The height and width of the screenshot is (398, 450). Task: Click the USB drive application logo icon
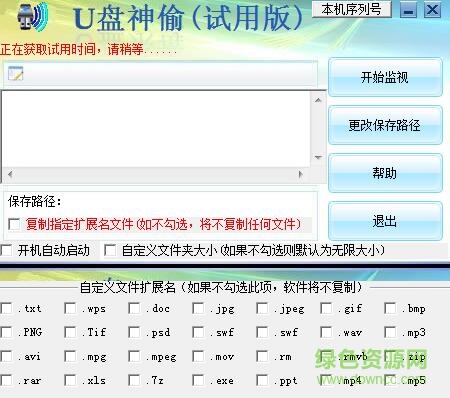click(33, 17)
